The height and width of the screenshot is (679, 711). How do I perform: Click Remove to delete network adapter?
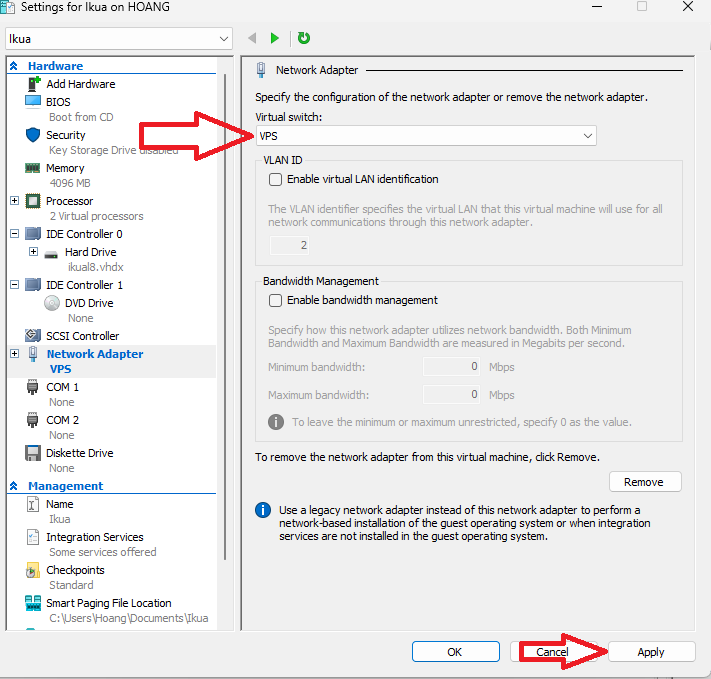point(645,482)
